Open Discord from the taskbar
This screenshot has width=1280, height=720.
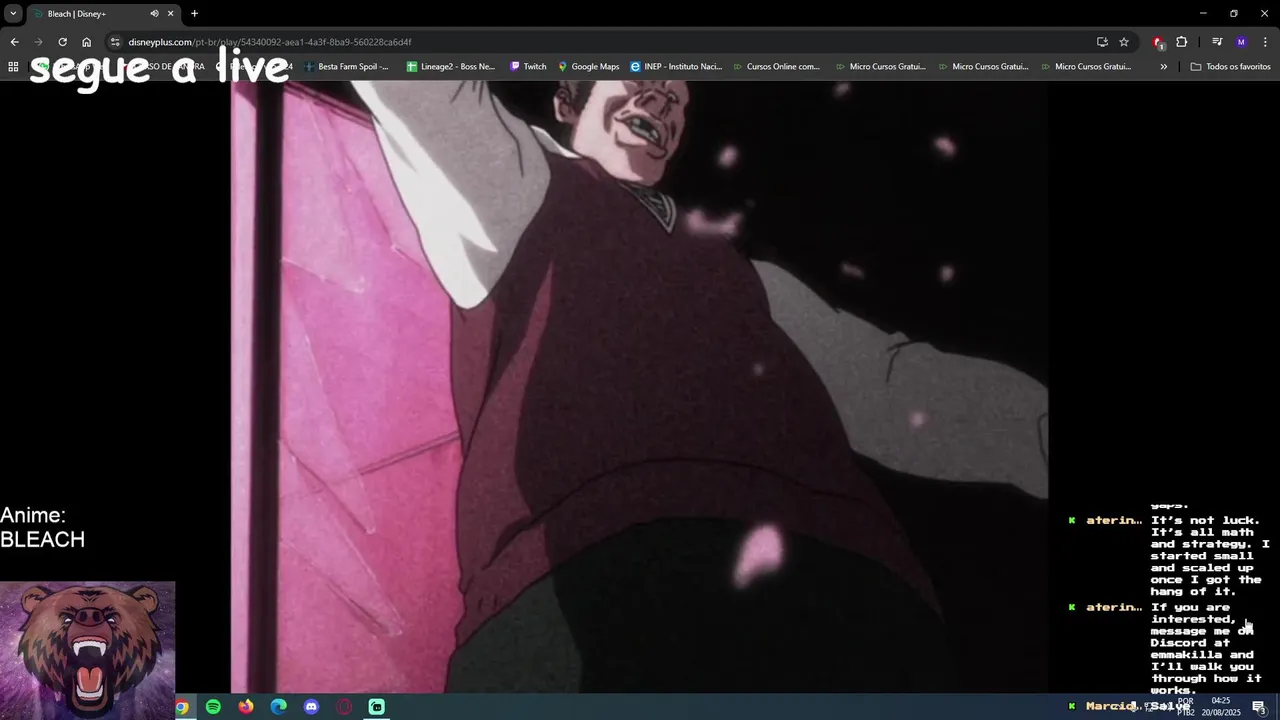tap(311, 707)
